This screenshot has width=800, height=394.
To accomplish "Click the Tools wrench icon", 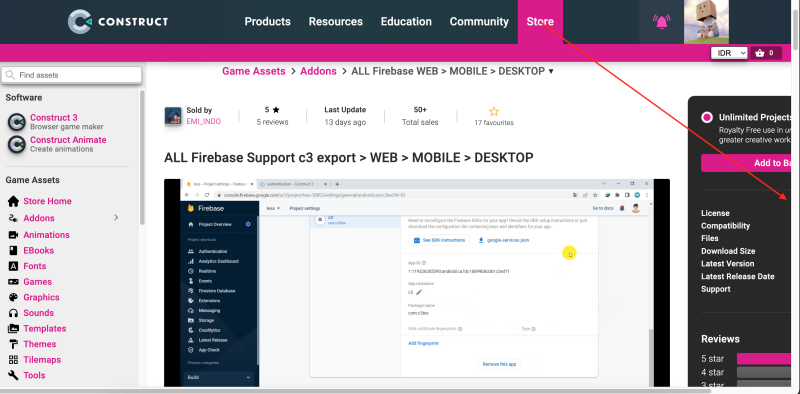I will (x=14, y=375).
